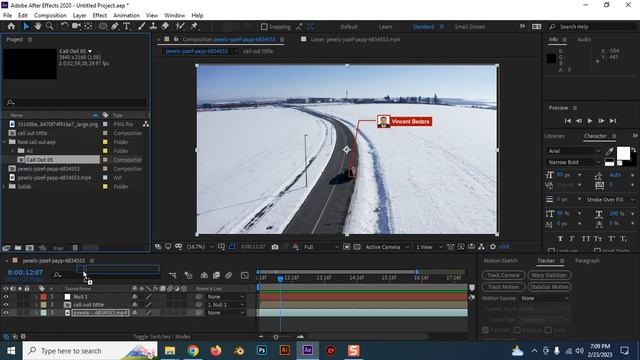The height and width of the screenshot is (360, 640).
Task: Open the Effect menu
Action: [x=100, y=15]
